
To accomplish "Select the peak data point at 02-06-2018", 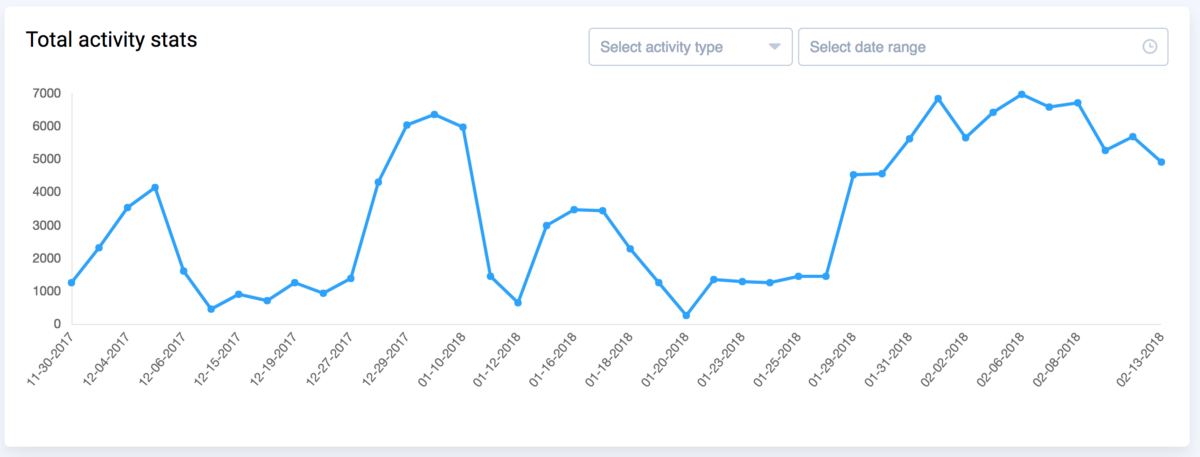I will 1021,94.
